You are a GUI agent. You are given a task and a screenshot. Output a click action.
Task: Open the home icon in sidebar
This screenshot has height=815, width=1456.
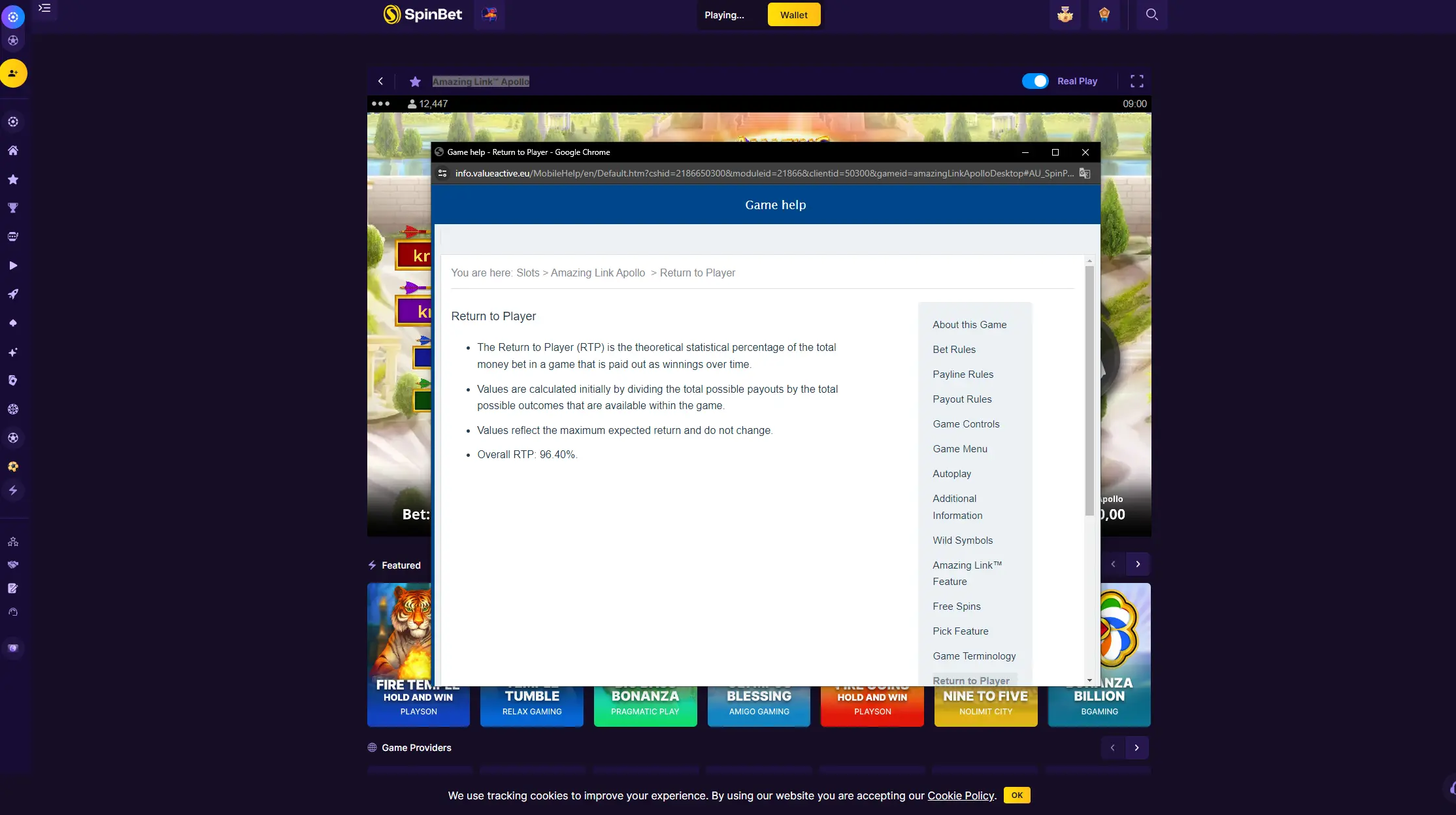[13, 150]
